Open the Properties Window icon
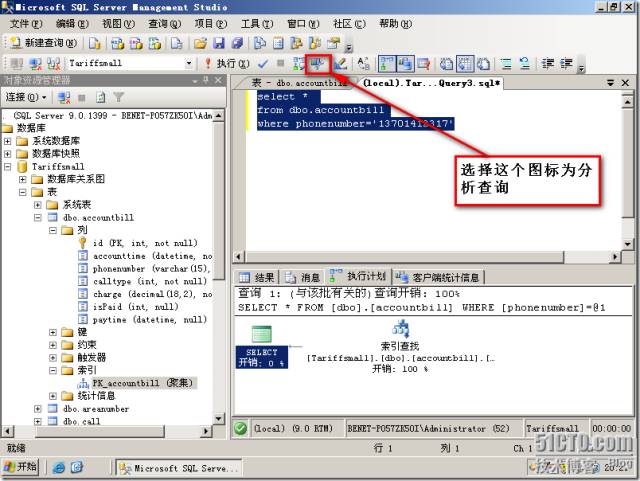The height and width of the screenshot is (481, 640). [333, 43]
